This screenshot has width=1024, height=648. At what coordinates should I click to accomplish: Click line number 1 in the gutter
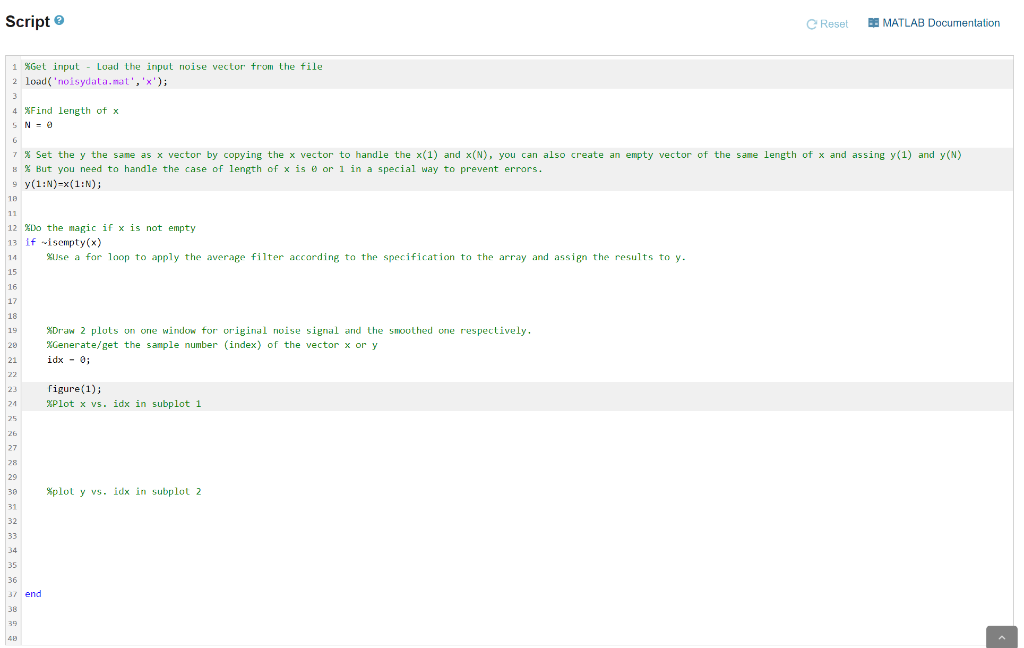13,66
